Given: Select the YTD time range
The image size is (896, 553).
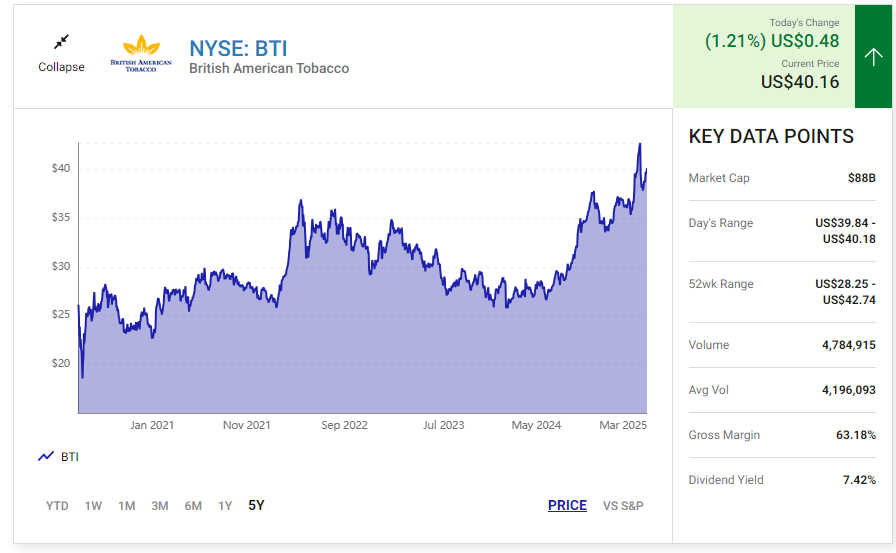Looking at the screenshot, I should point(57,506).
